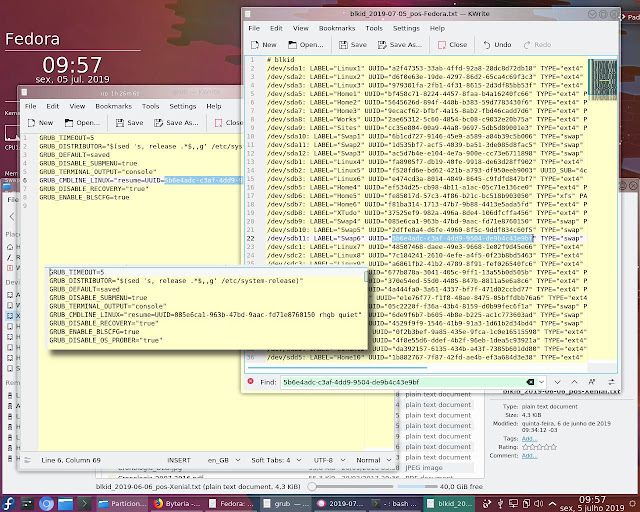Click Save in blkid KWrite toolbar
The image size is (640, 512).
coord(353,45)
